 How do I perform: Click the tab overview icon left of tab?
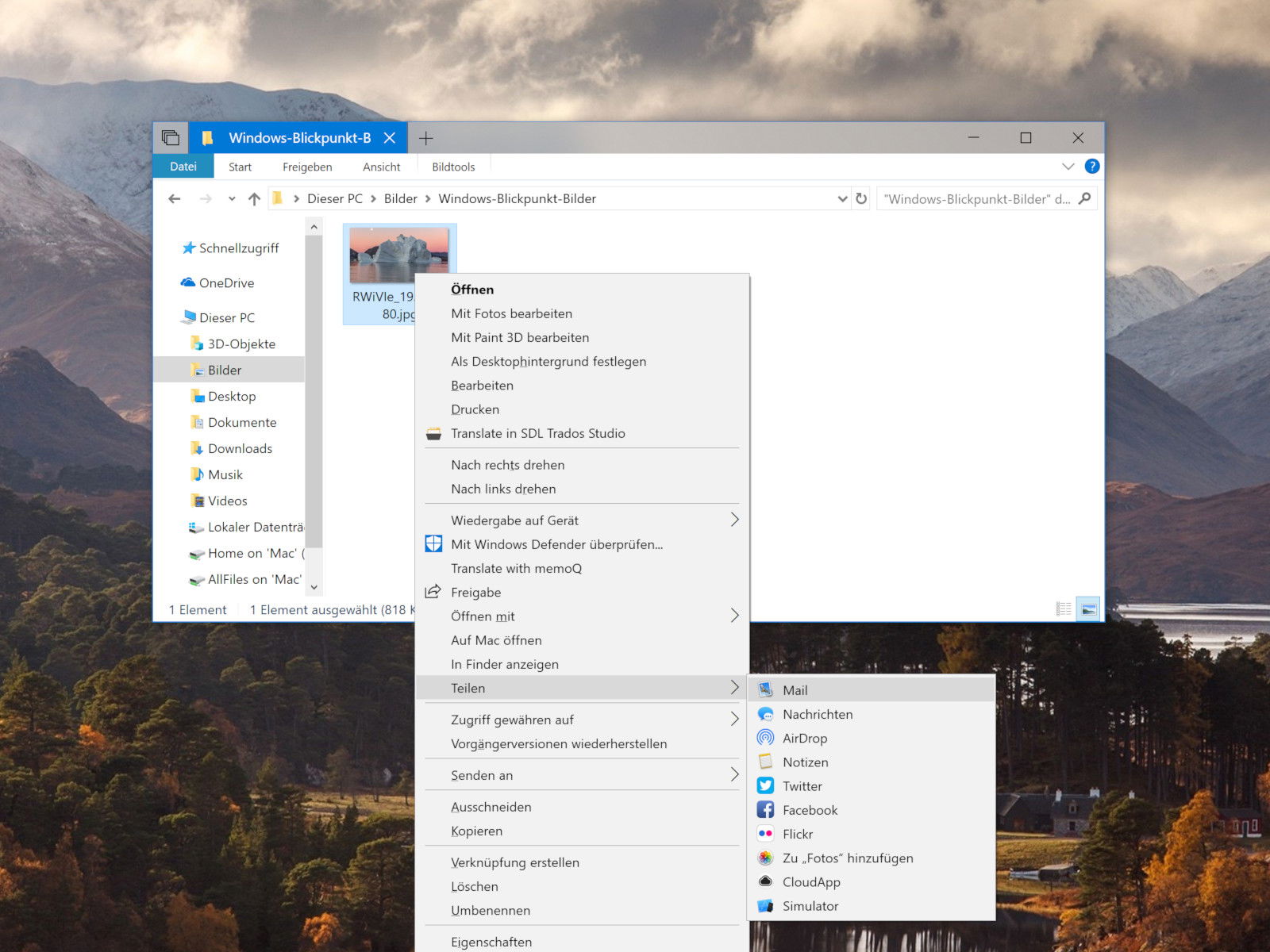point(171,137)
